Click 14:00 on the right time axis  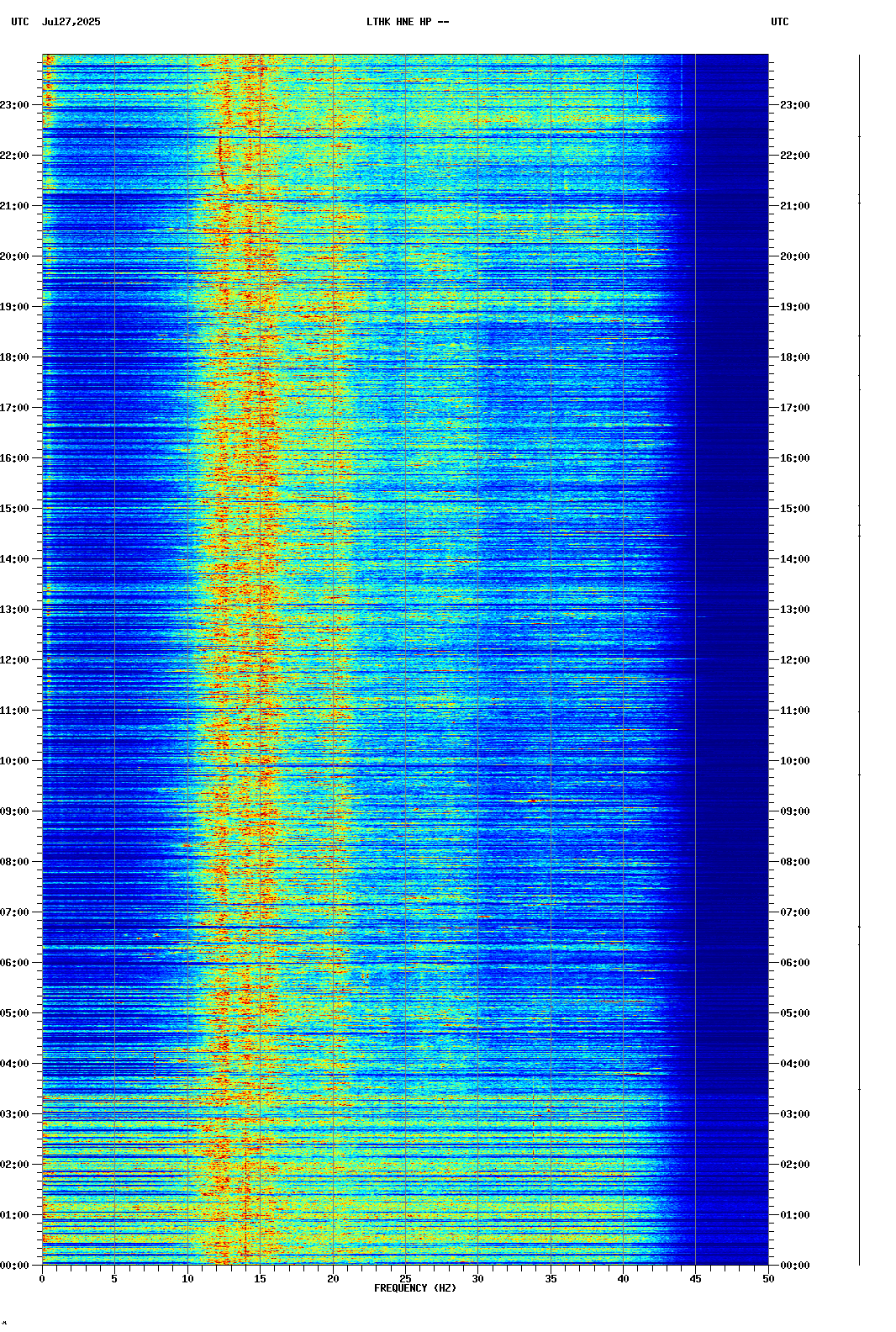pos(795,559)
